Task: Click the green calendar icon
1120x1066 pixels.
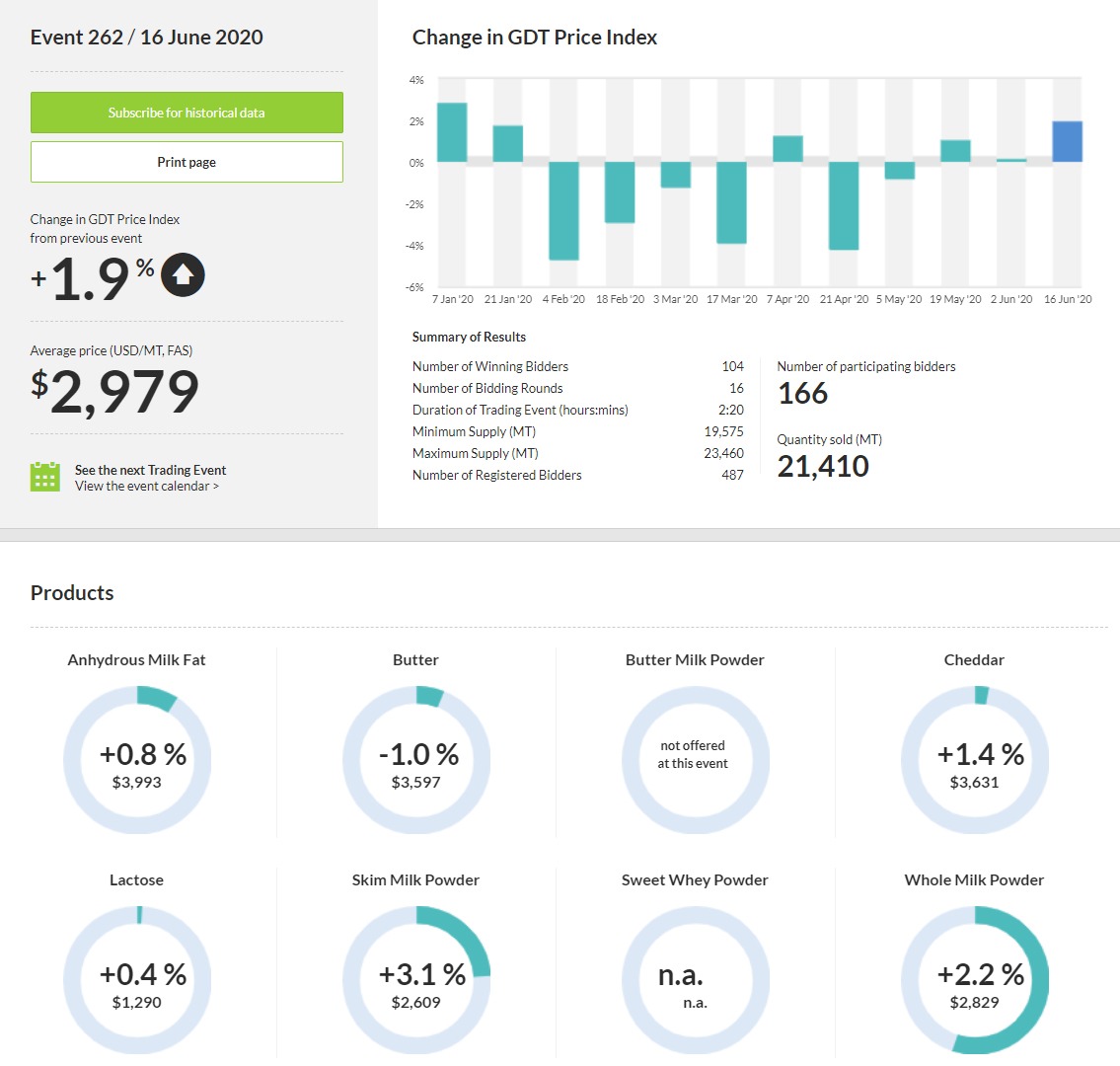Action: click(x=45, y=477)
